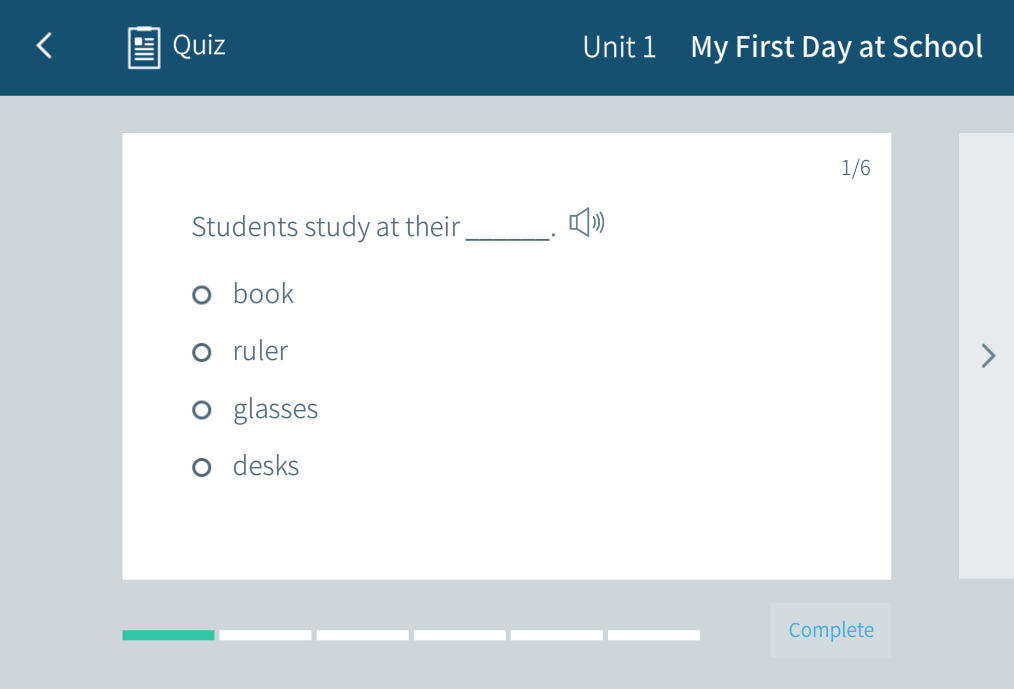Click the "My First Day at School" title

pyautogui.click(x=836, y=47)
